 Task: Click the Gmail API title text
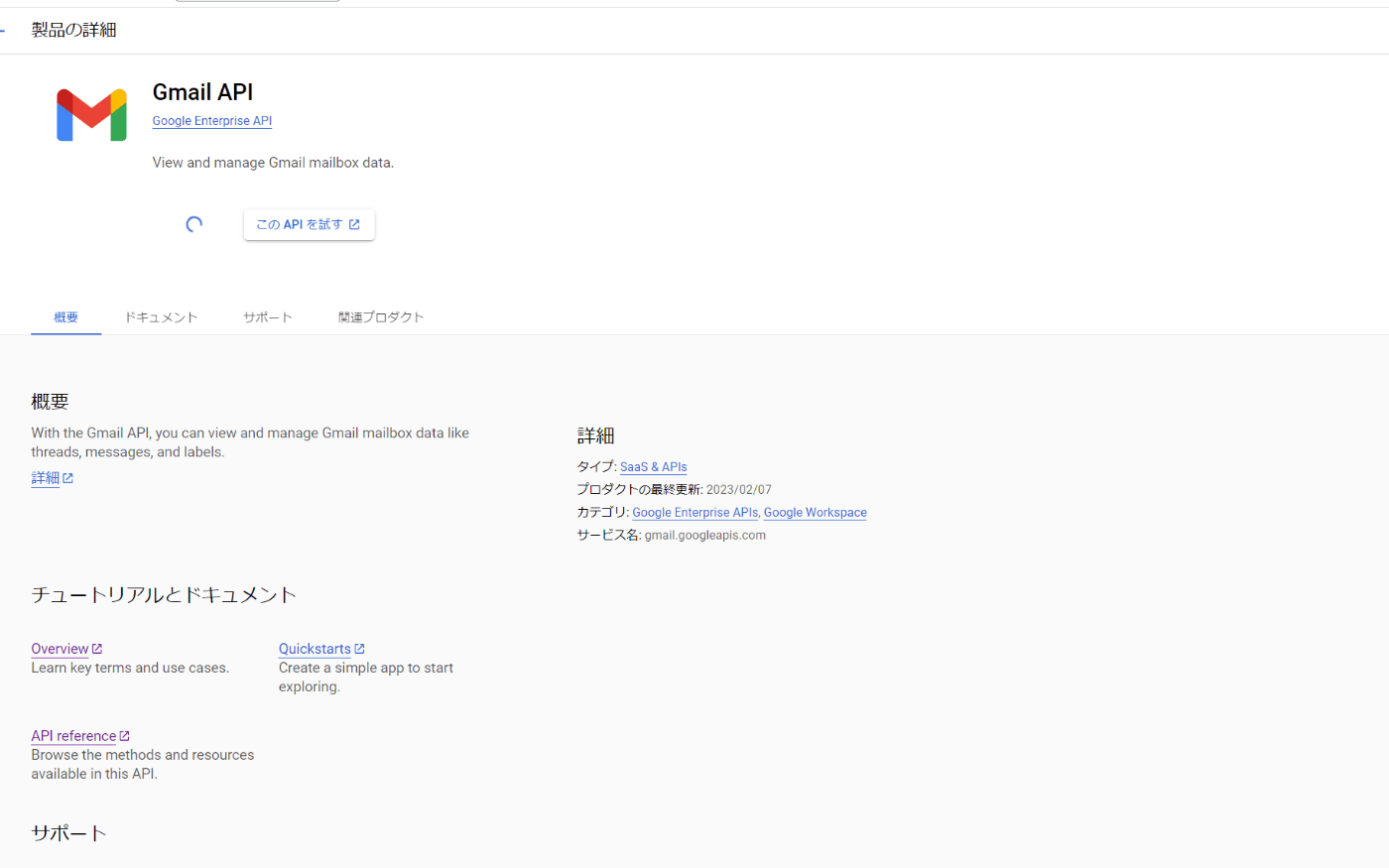click(x=202, y=92)
